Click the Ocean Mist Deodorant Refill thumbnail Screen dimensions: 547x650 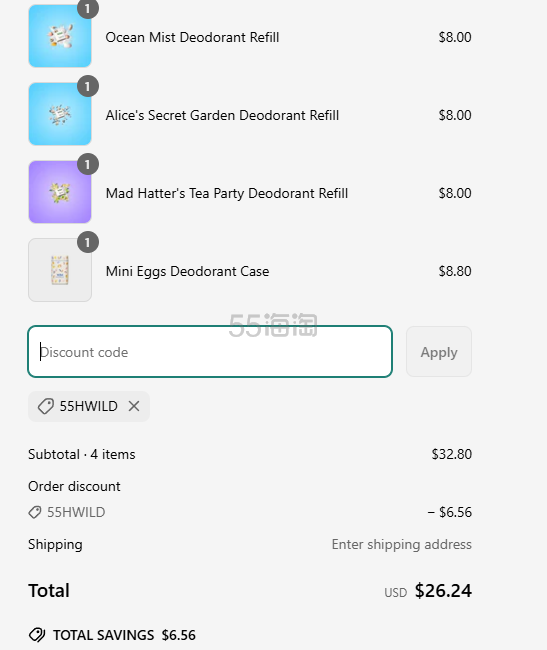[x=60, y=36]
